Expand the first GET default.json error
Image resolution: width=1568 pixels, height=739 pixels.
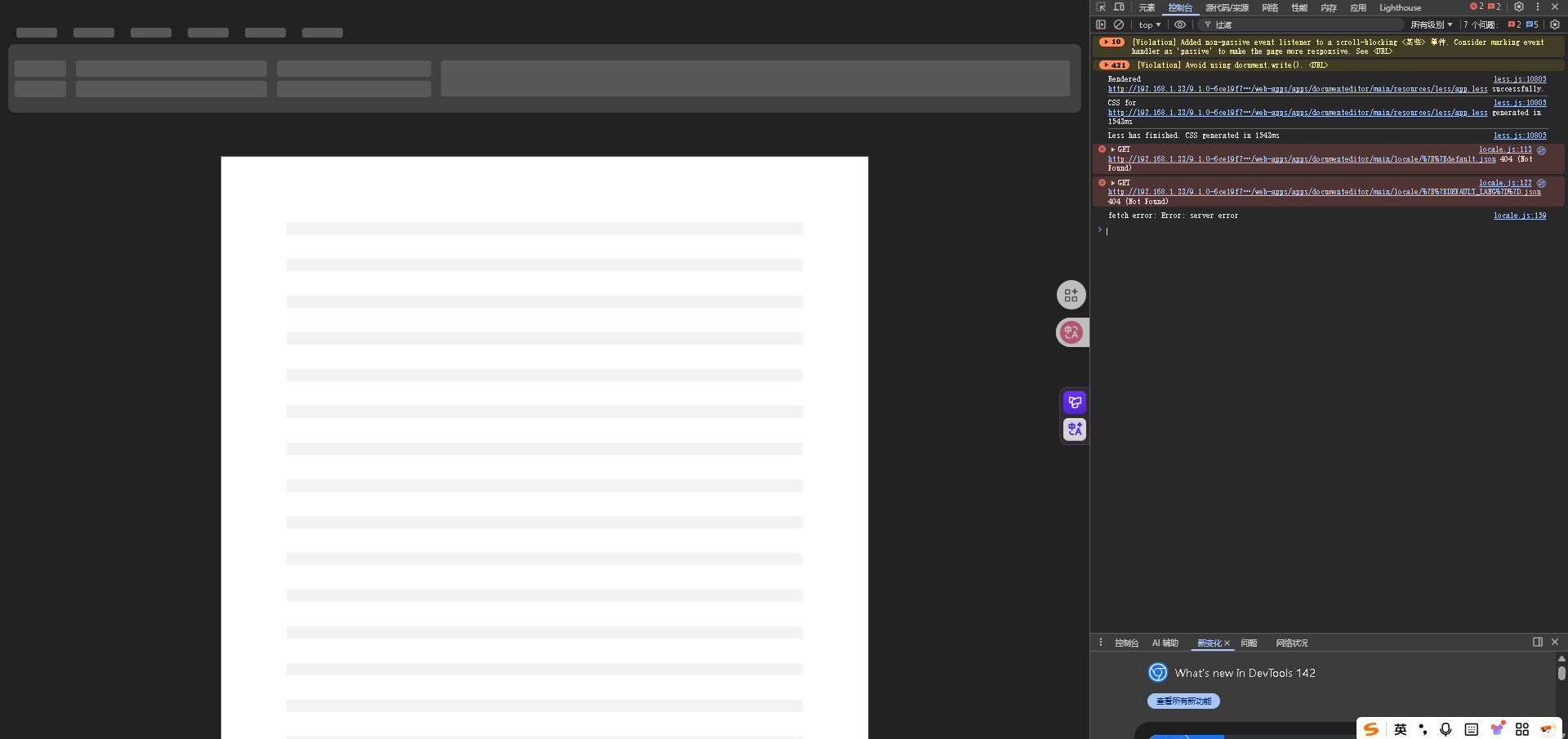click(1112, 149)
